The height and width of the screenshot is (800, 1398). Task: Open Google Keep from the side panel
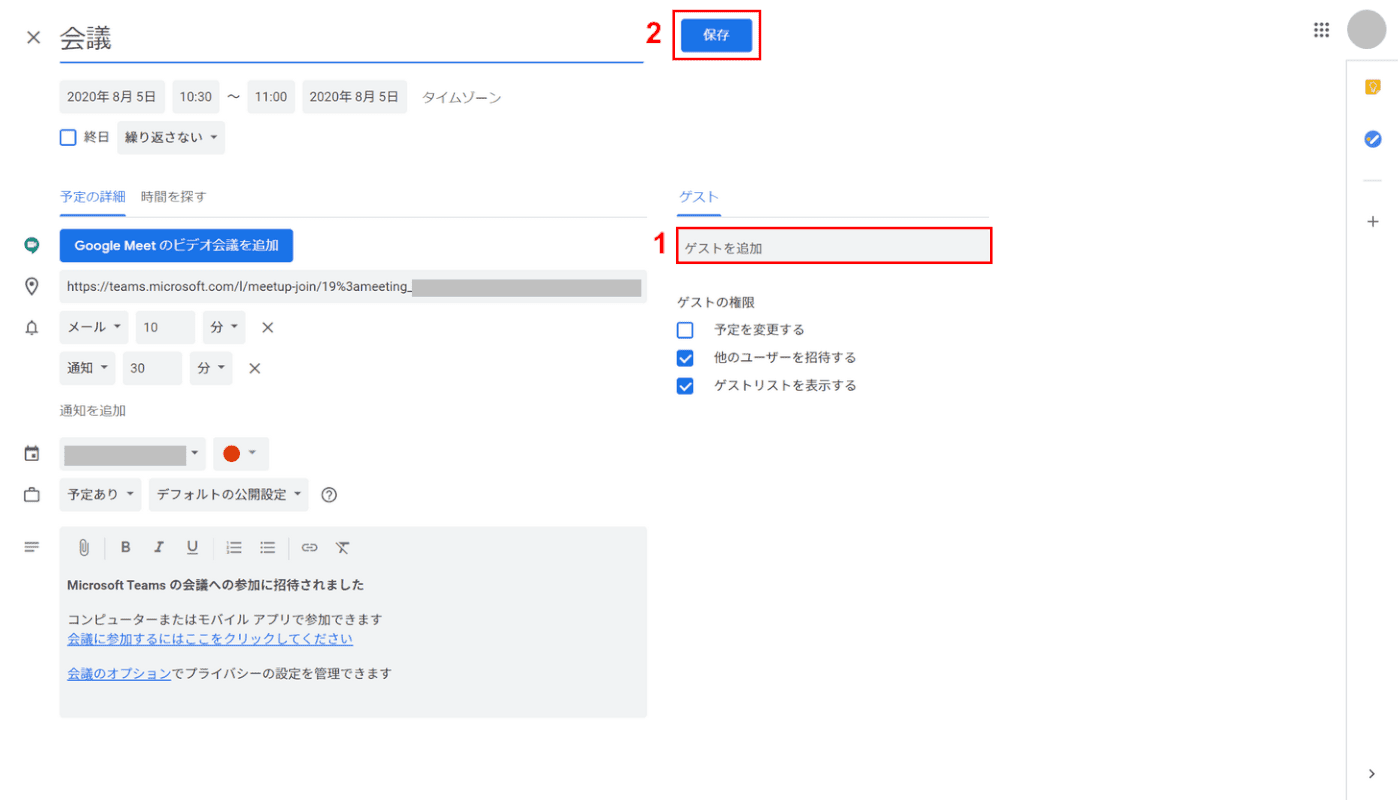pyautogui.click(x=1373, y=87)
